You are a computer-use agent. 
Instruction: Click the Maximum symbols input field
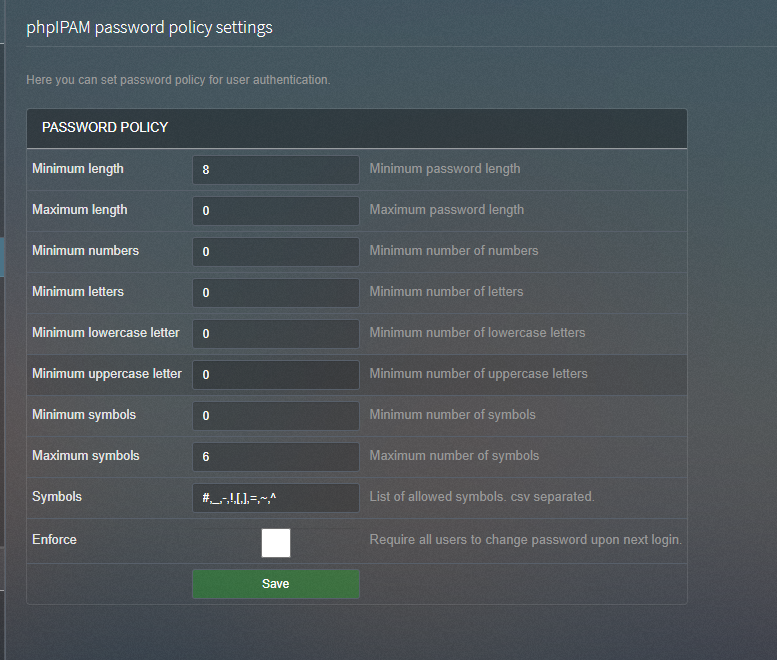click(x=276, y=457)
